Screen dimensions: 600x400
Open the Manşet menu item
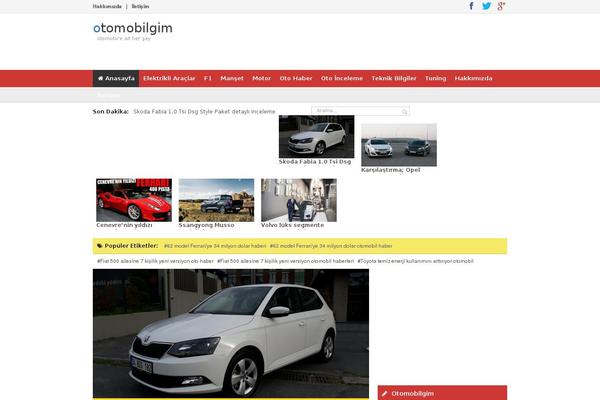(x=232, y=78)
